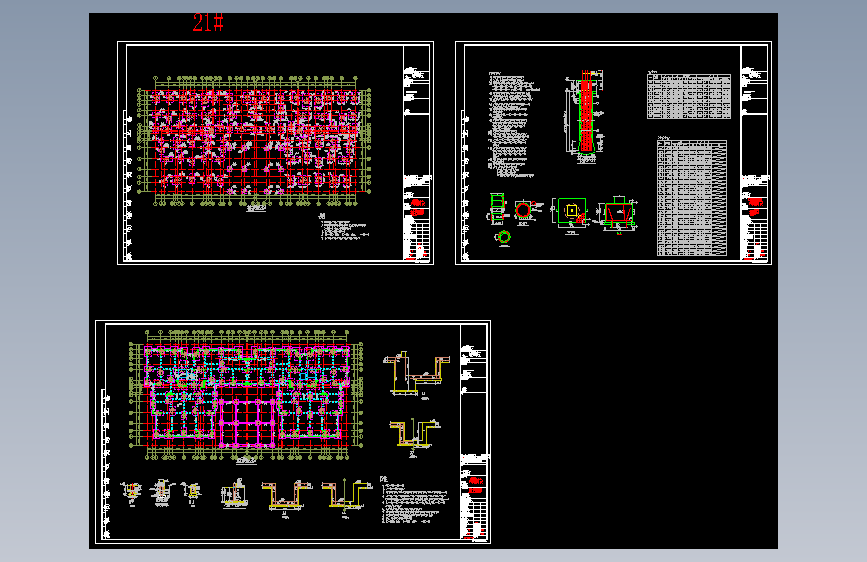The height and width of the screenshot is (562, 867).
Task: Click the notes block in the bottom-left sheet
Action: pyautogui.click(x=414, y=499)
